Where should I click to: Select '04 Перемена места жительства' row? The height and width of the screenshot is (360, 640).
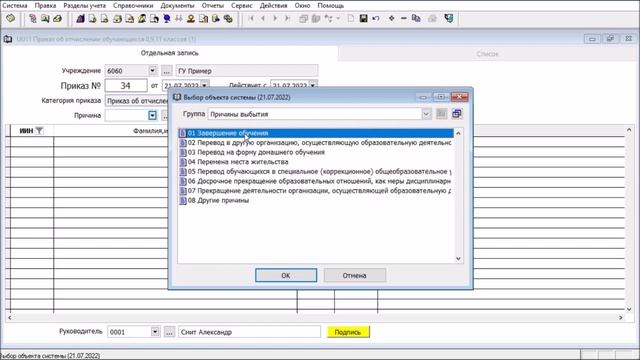click(x=316, y=162)
